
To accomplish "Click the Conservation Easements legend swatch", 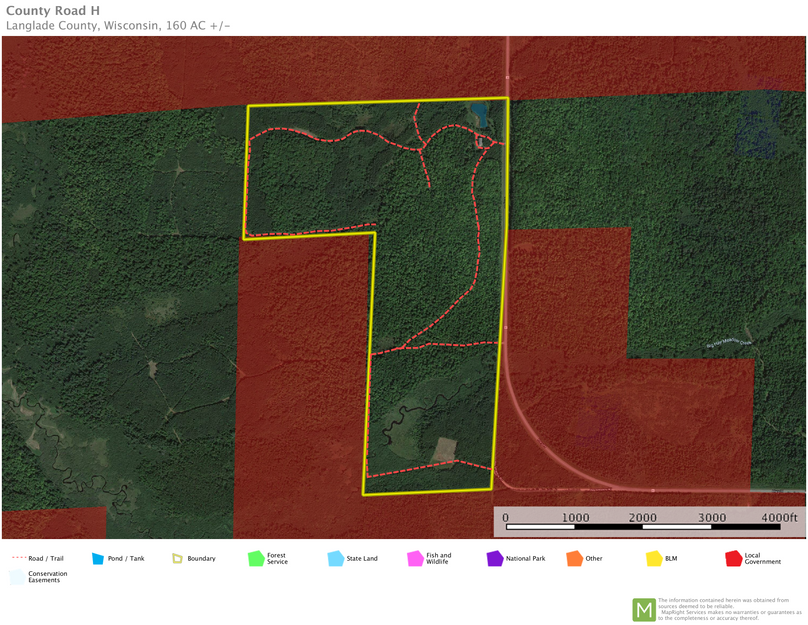I will point(17,577).
